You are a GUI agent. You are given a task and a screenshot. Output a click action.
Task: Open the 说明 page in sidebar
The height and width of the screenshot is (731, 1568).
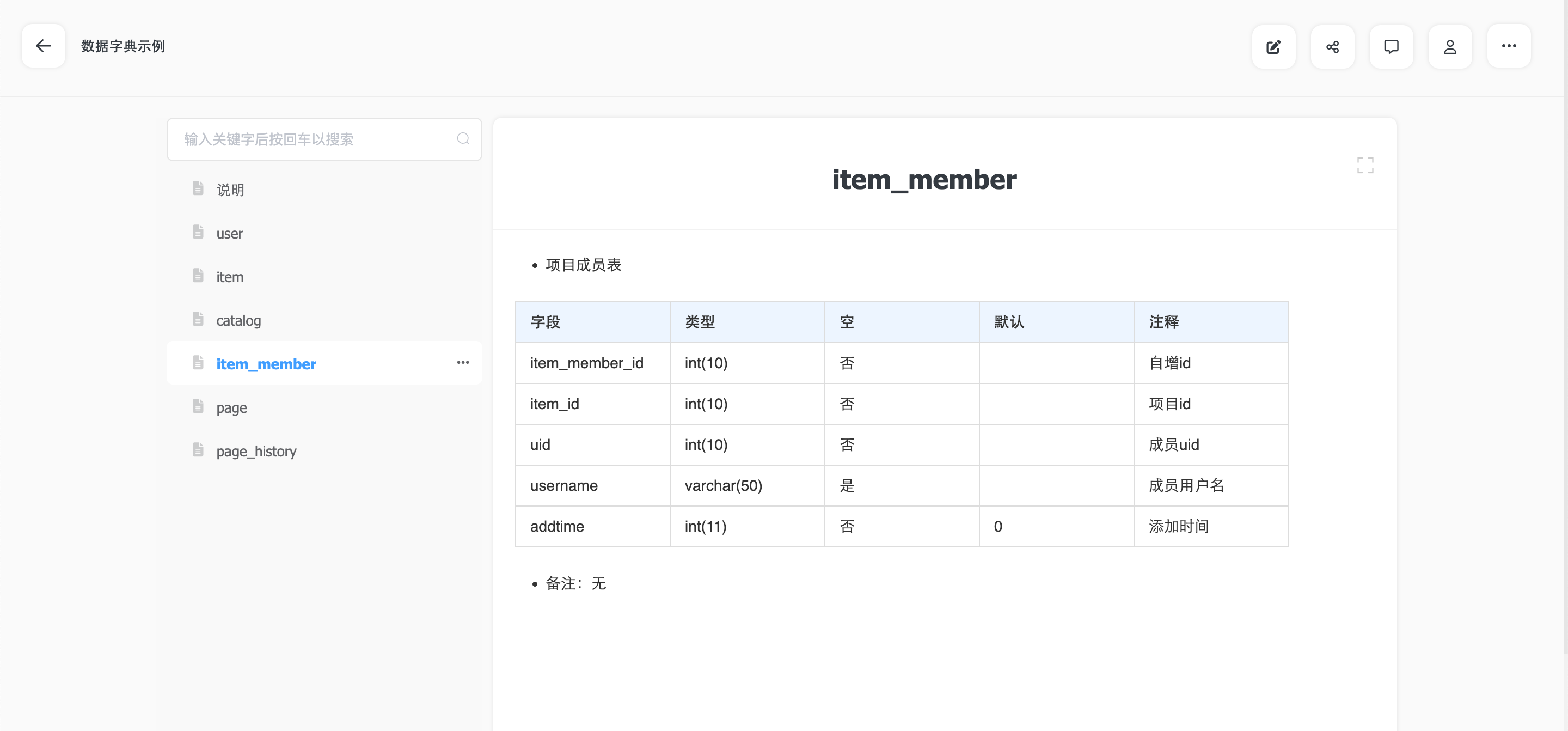click(230, 190)
